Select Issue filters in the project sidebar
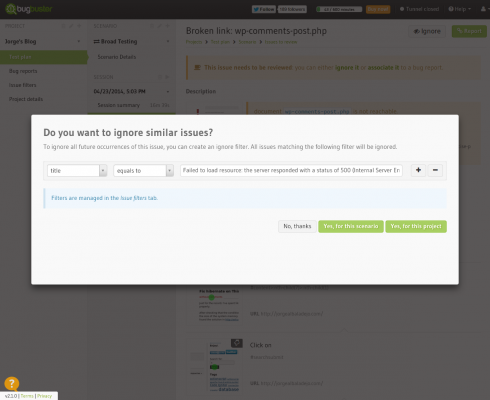The width and height of the screenshot is (490, 400). [22, 85]
